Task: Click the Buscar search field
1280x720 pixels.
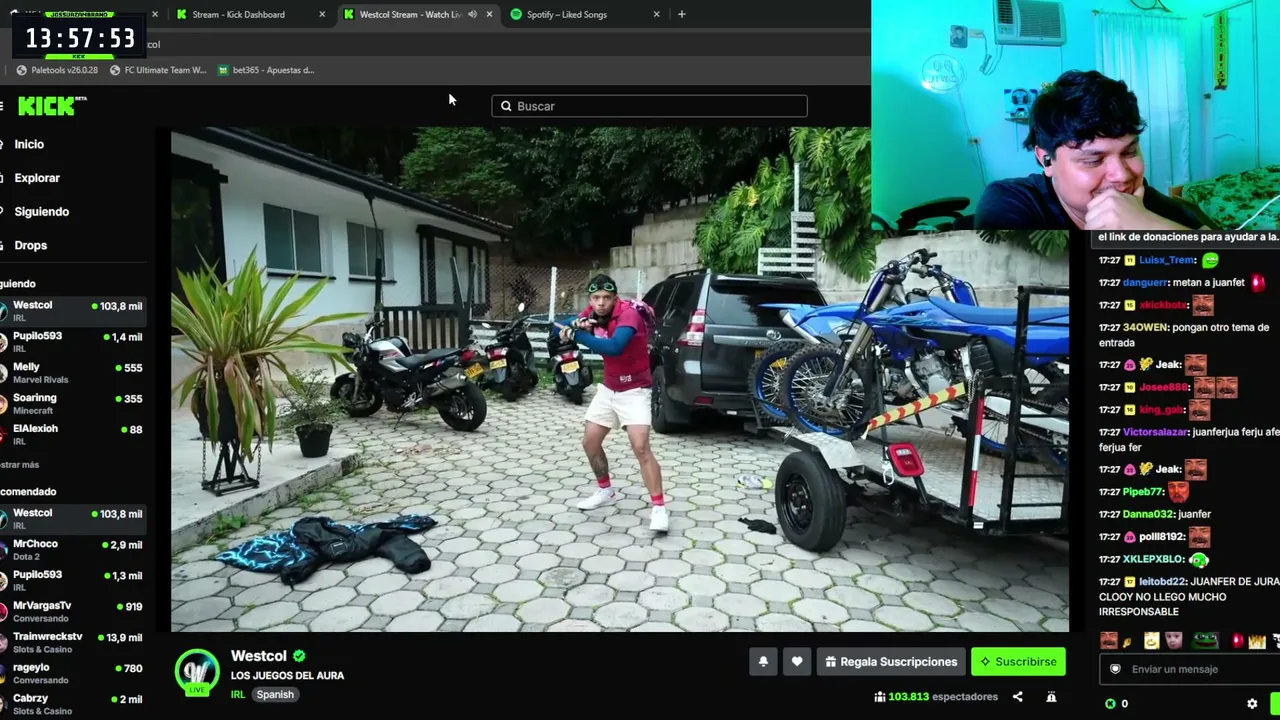Action: [x=649, y=106]
